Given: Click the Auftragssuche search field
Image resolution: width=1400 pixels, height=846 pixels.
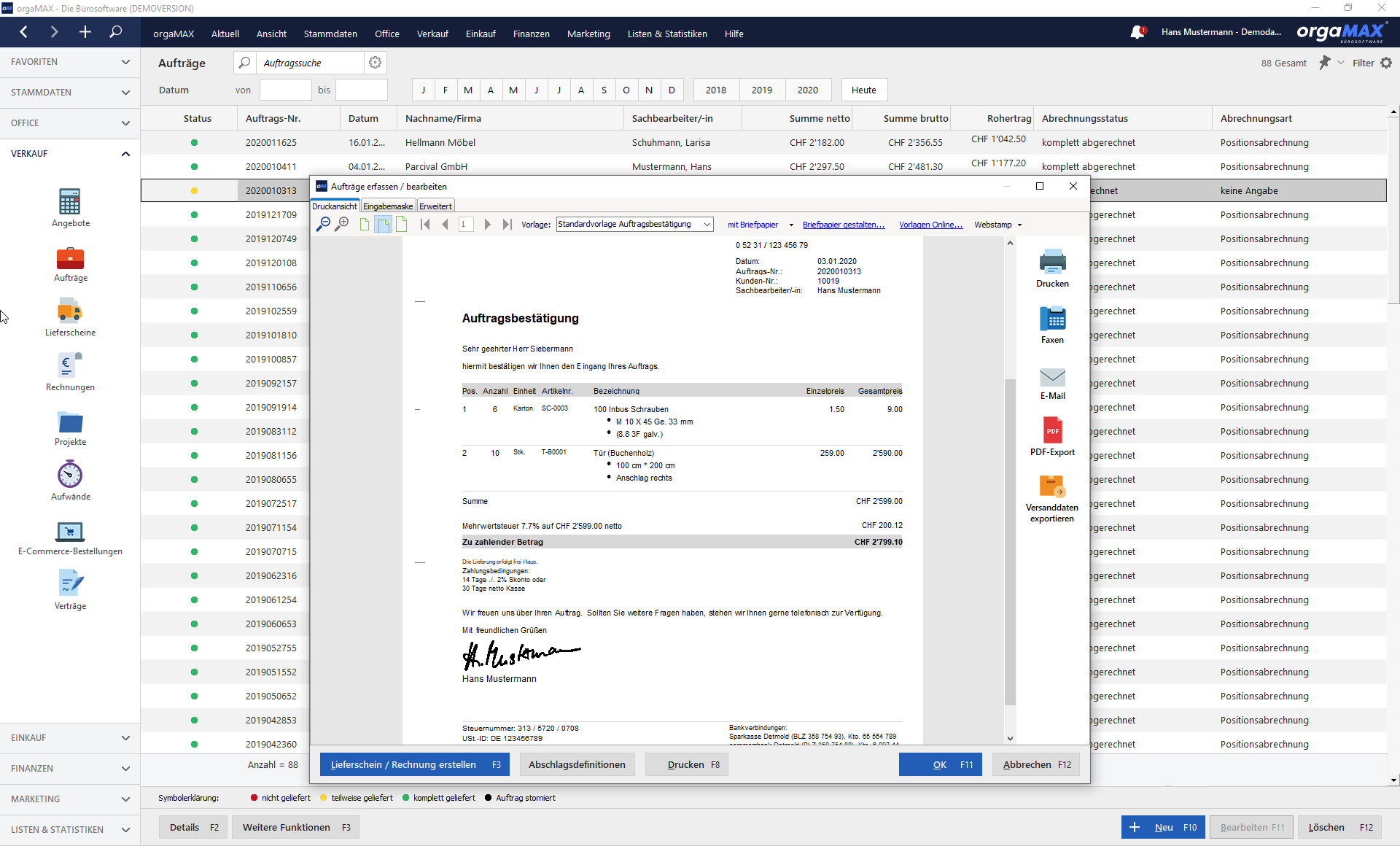Looking at the screenshot, I should pos(311,63).
